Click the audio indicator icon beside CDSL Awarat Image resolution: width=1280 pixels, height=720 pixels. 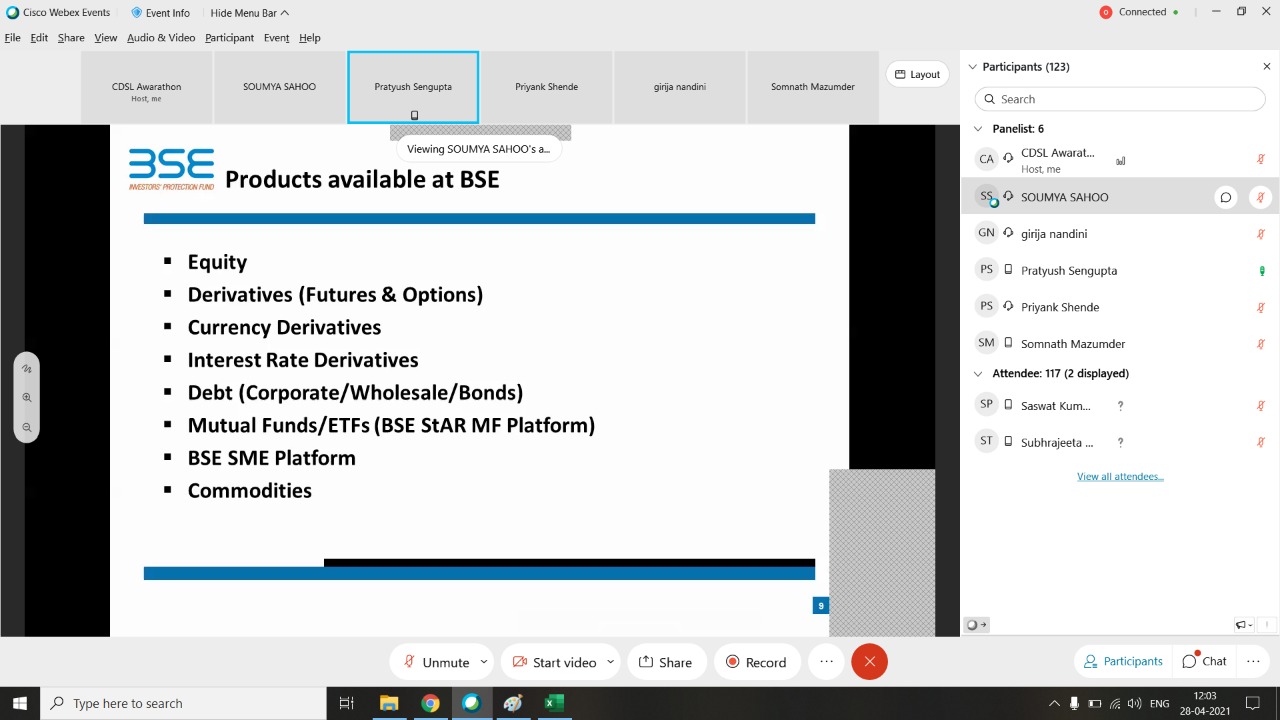click(x=1120, y=160)
